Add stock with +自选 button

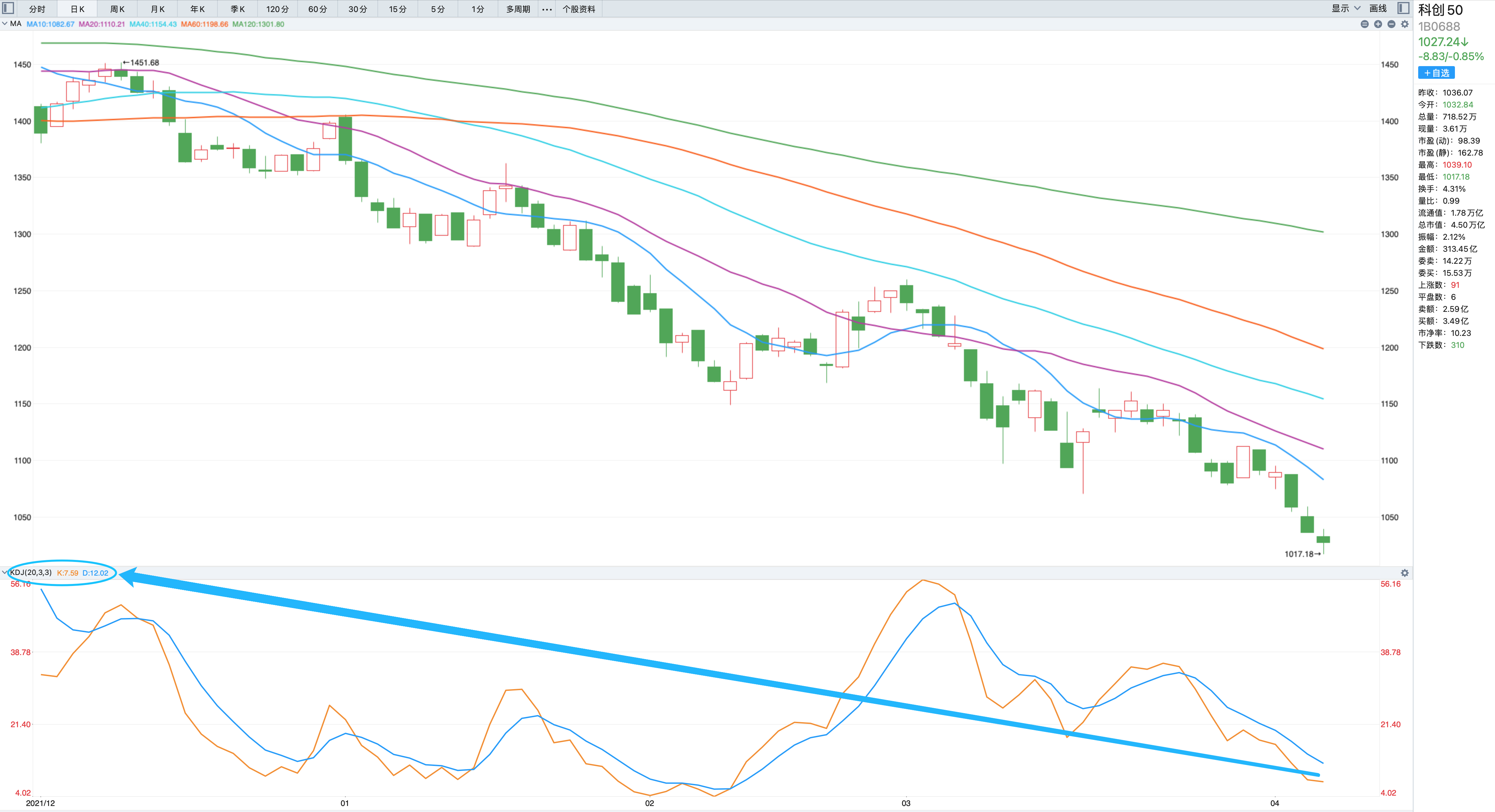[1437, 73]
